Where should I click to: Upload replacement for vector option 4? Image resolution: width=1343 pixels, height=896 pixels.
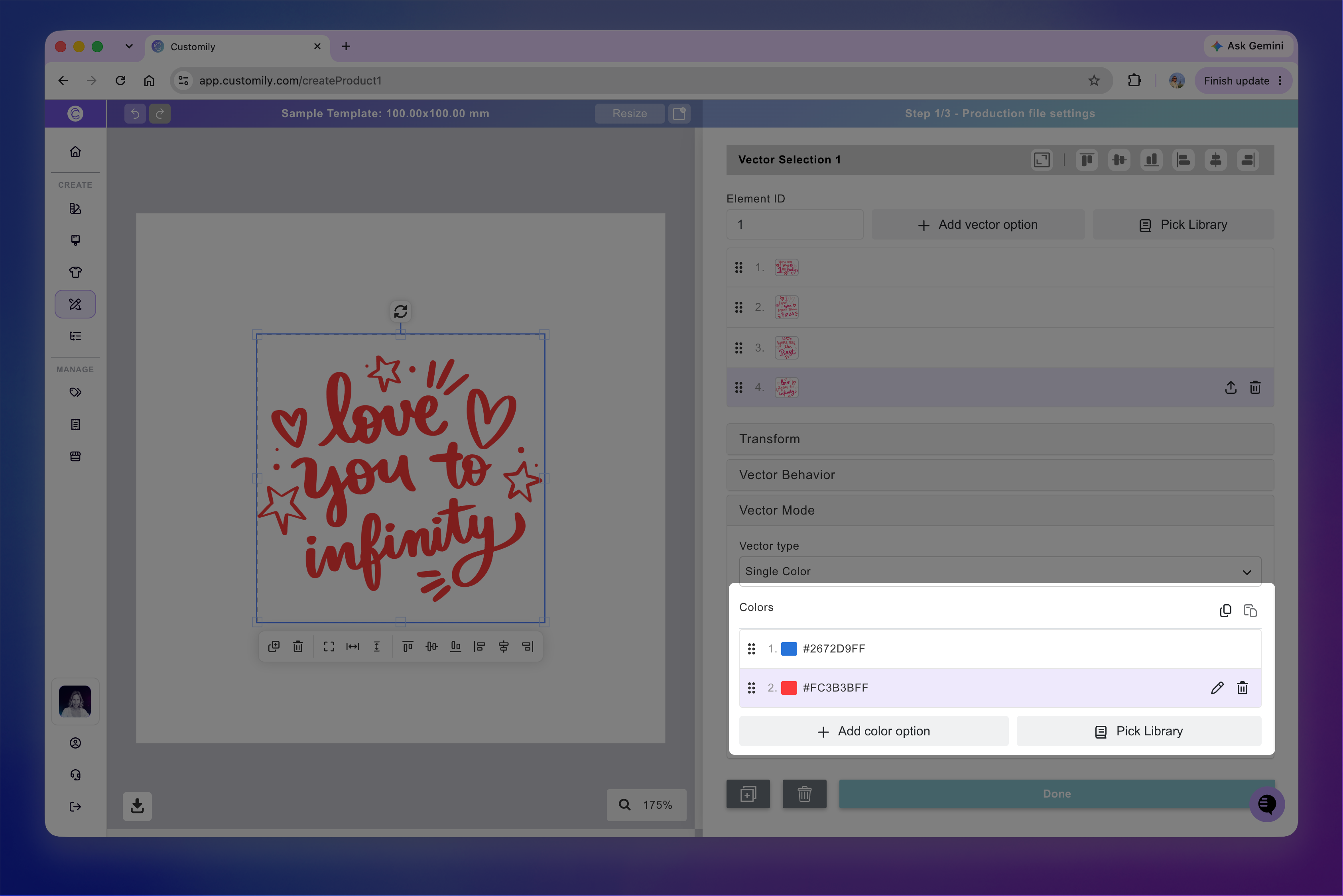pyautogui.click(x=1231, y=387)
